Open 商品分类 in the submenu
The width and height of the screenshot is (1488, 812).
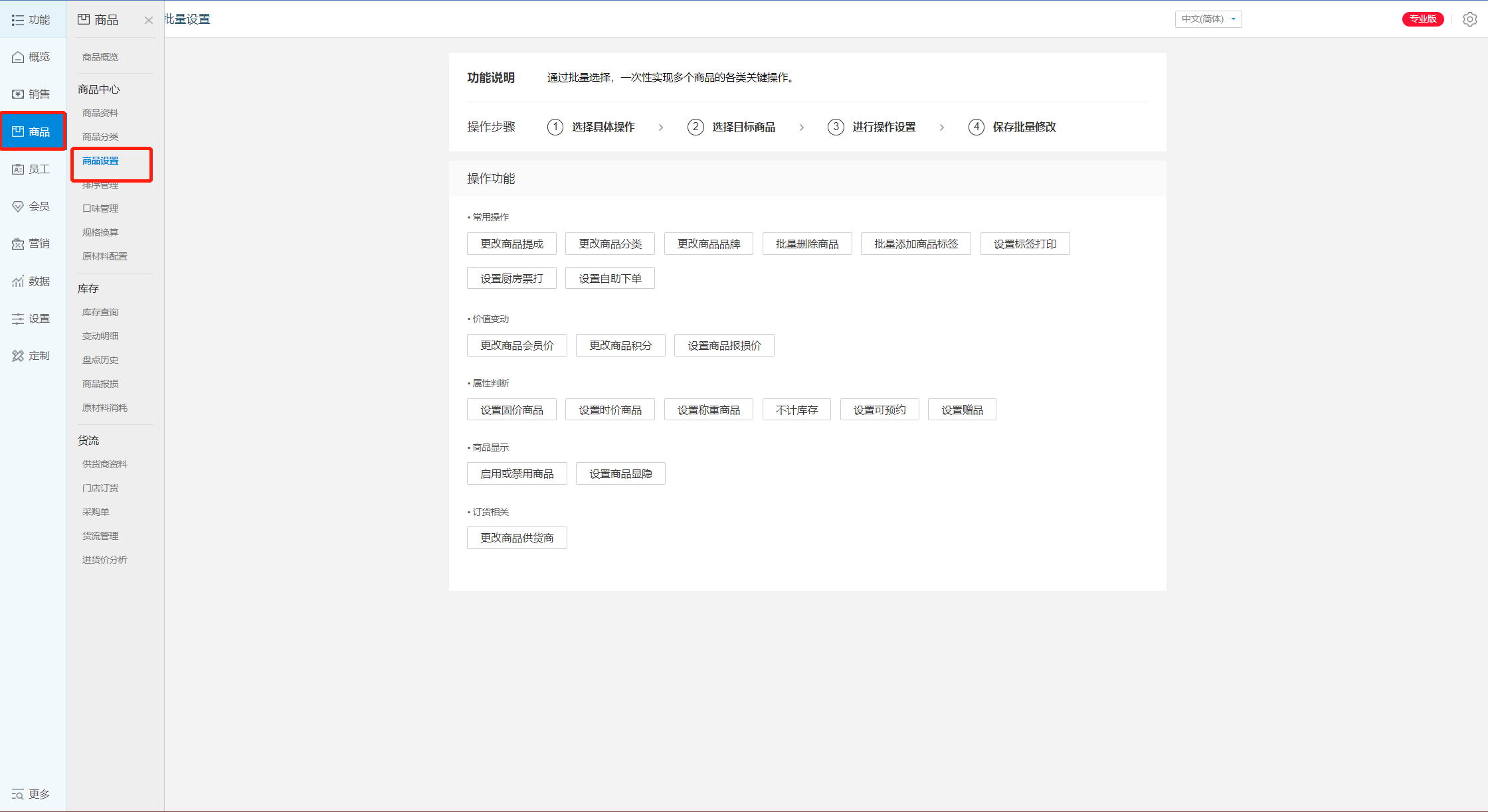click(x=100, y=137)
